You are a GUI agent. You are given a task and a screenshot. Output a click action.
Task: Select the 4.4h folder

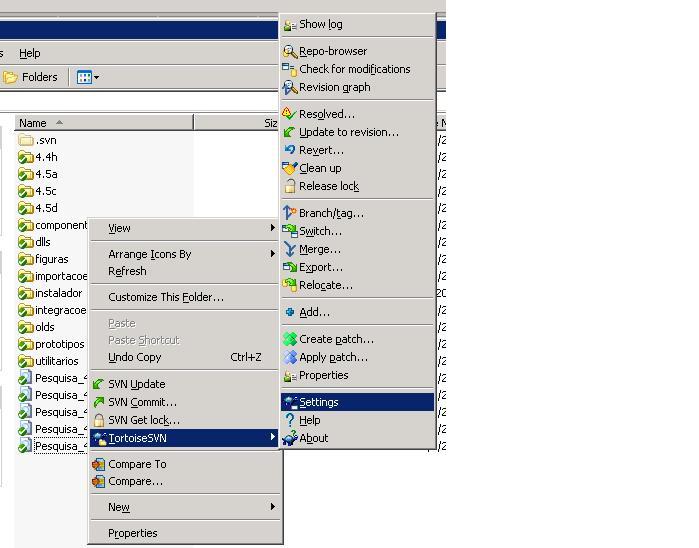click(x=38, y=157)
